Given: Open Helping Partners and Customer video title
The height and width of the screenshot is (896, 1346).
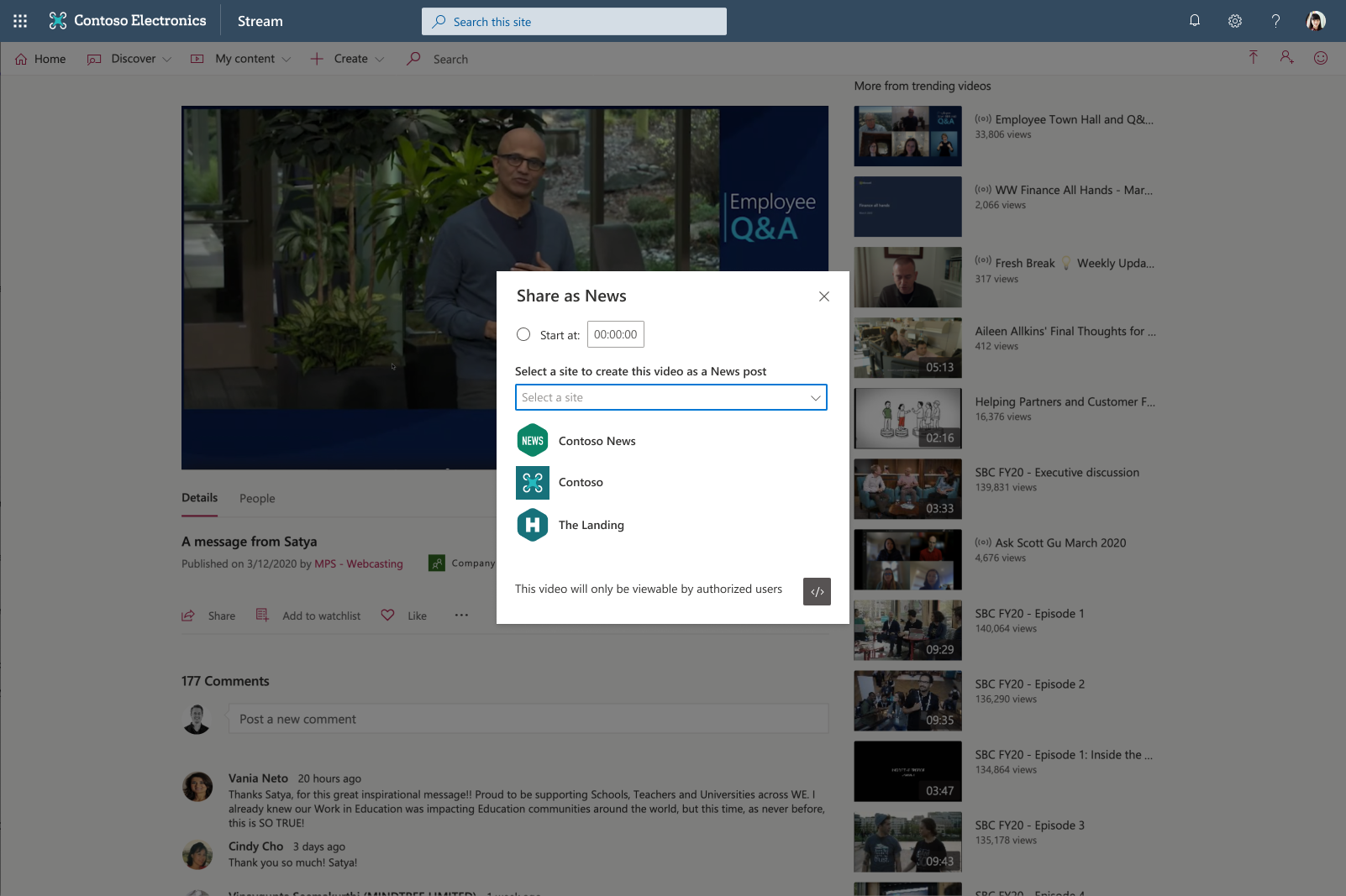Looking at the screenshot, I should (x=1065, y=402).
